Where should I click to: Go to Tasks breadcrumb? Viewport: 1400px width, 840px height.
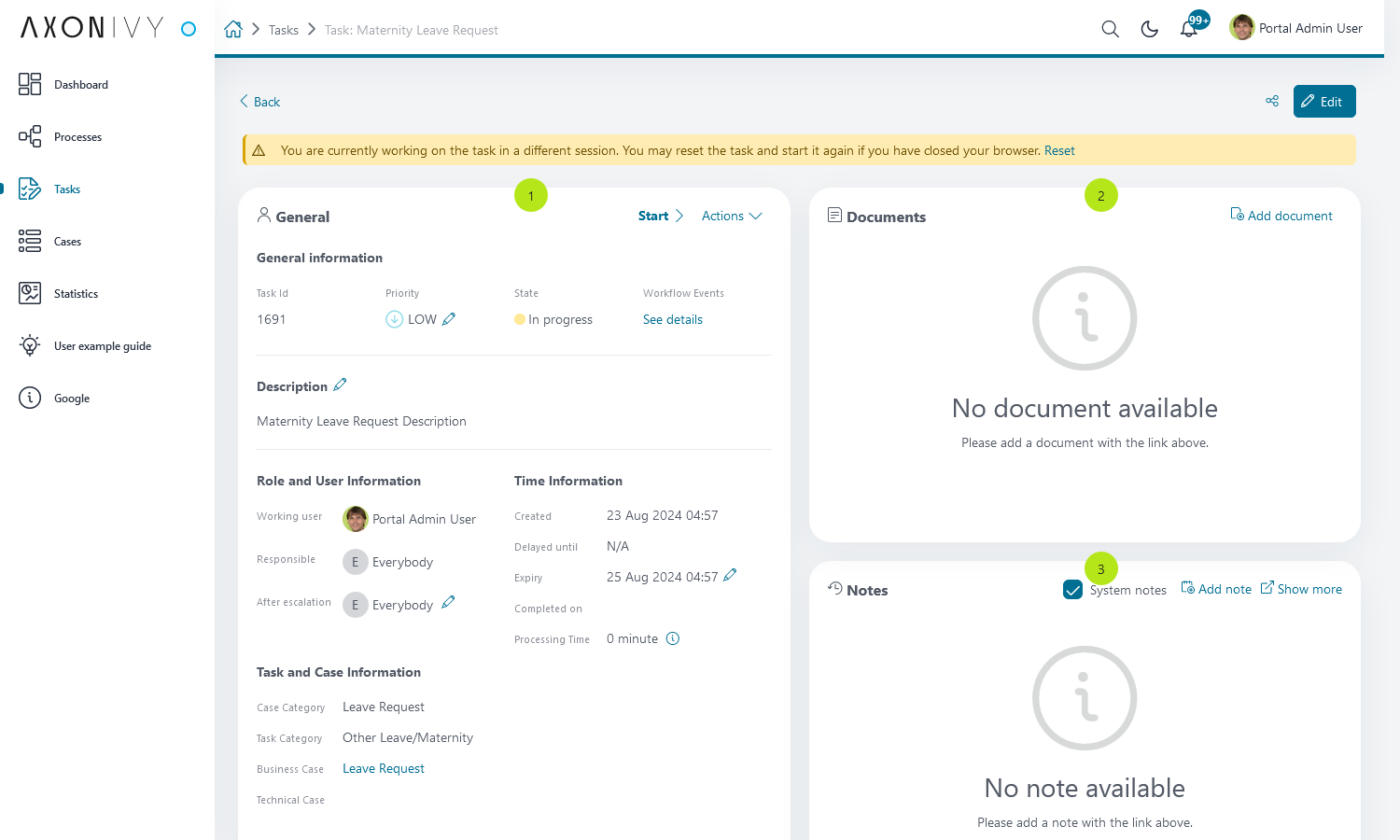point(284,30)
